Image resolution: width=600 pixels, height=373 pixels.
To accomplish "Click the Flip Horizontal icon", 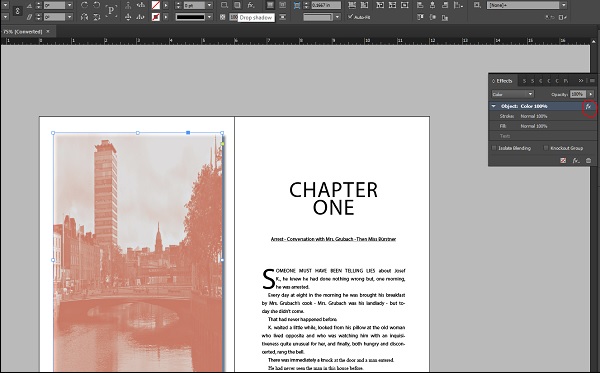I will 85,17.
